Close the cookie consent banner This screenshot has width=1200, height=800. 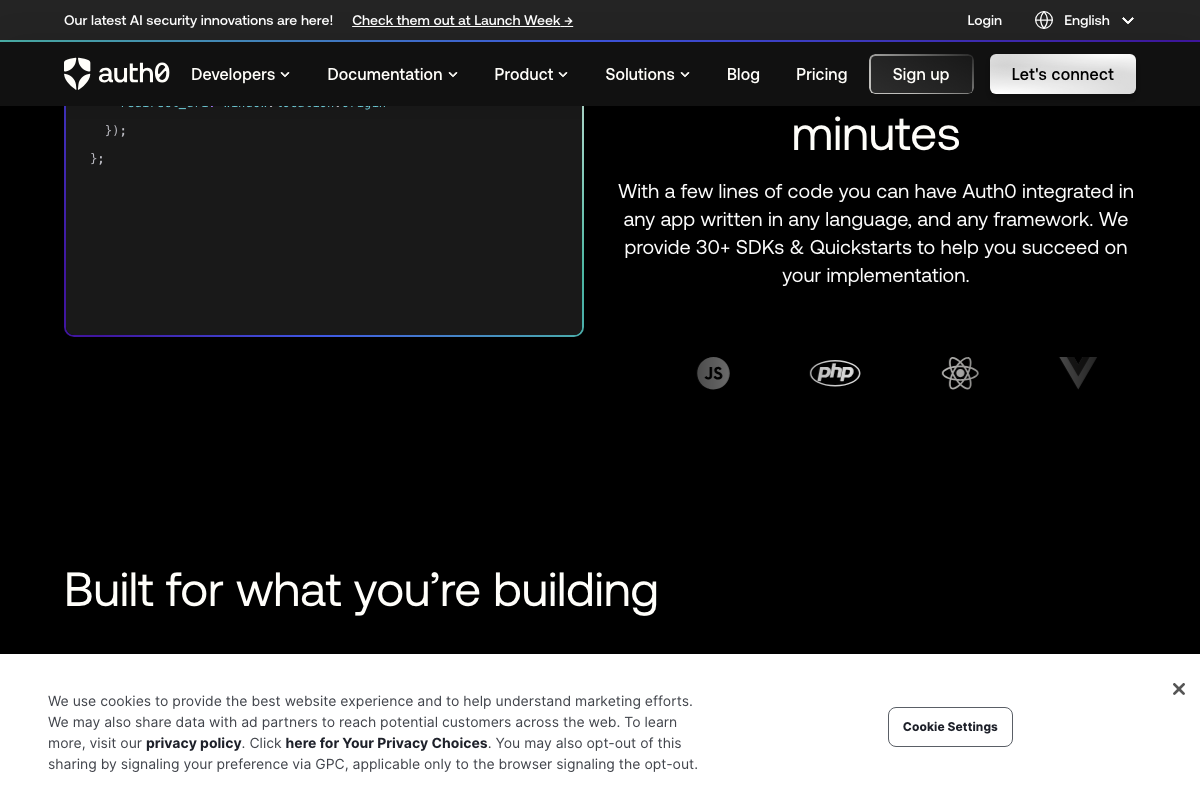(x=1178, y=689)
